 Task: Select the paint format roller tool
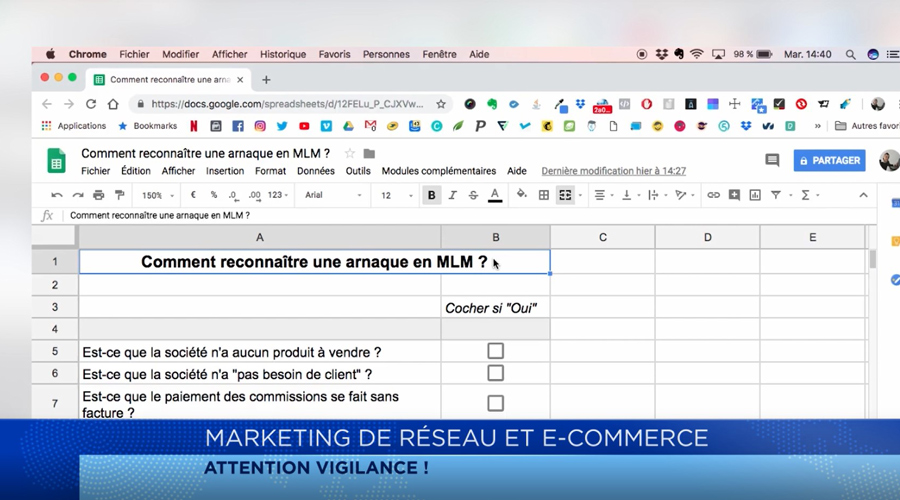120,195
